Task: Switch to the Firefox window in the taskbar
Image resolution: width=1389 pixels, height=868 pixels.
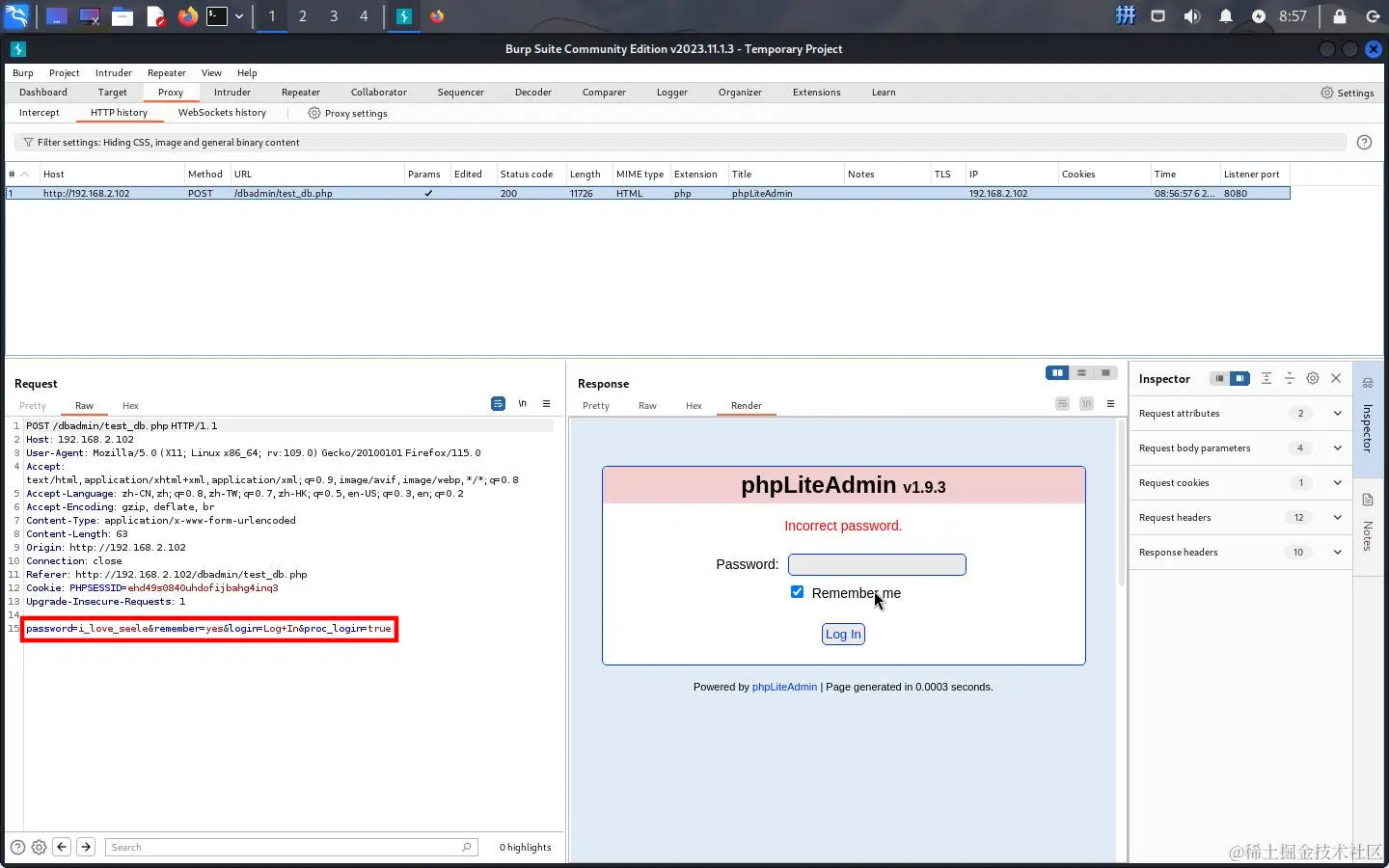Action: (437, 16)
